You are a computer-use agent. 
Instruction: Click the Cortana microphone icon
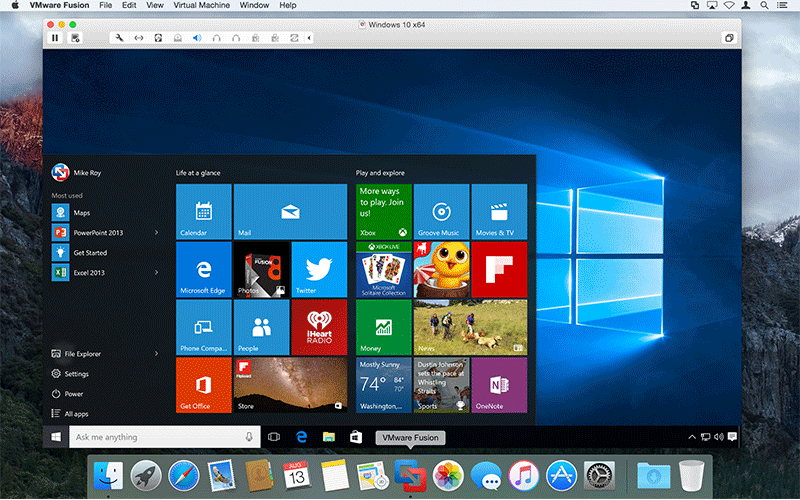click(249, 437)
